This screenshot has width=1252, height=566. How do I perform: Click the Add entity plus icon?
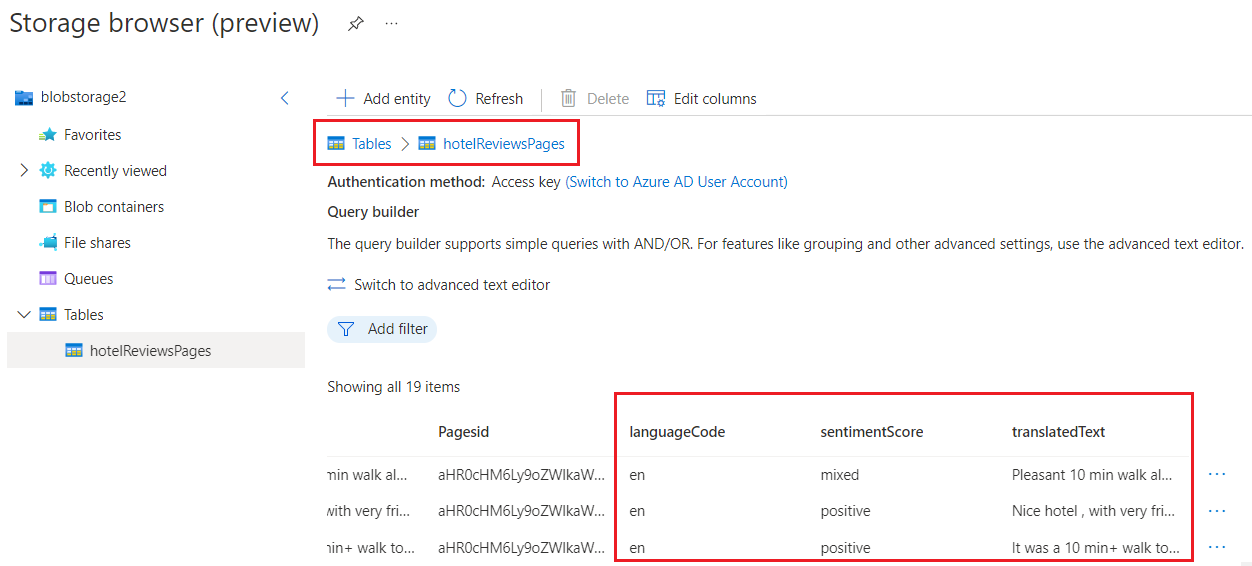pyautogui.click(x=345, y=98)
